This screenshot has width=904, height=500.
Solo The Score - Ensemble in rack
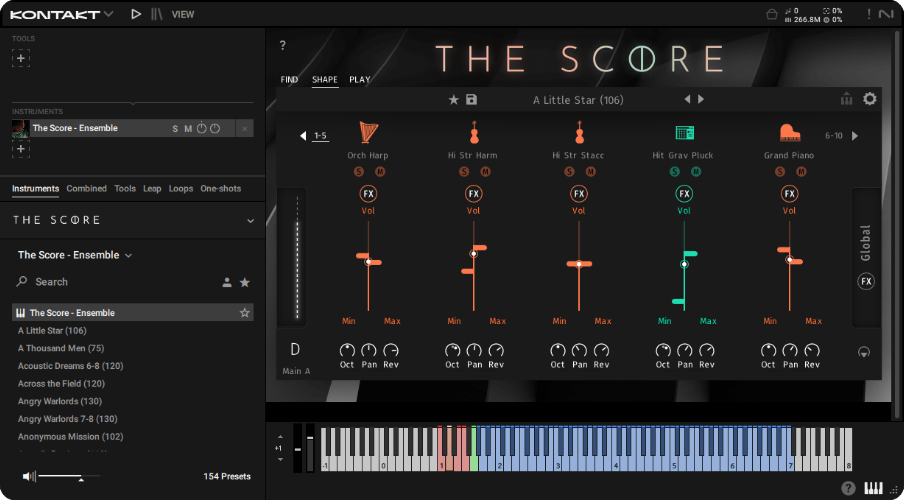(175, 129)
